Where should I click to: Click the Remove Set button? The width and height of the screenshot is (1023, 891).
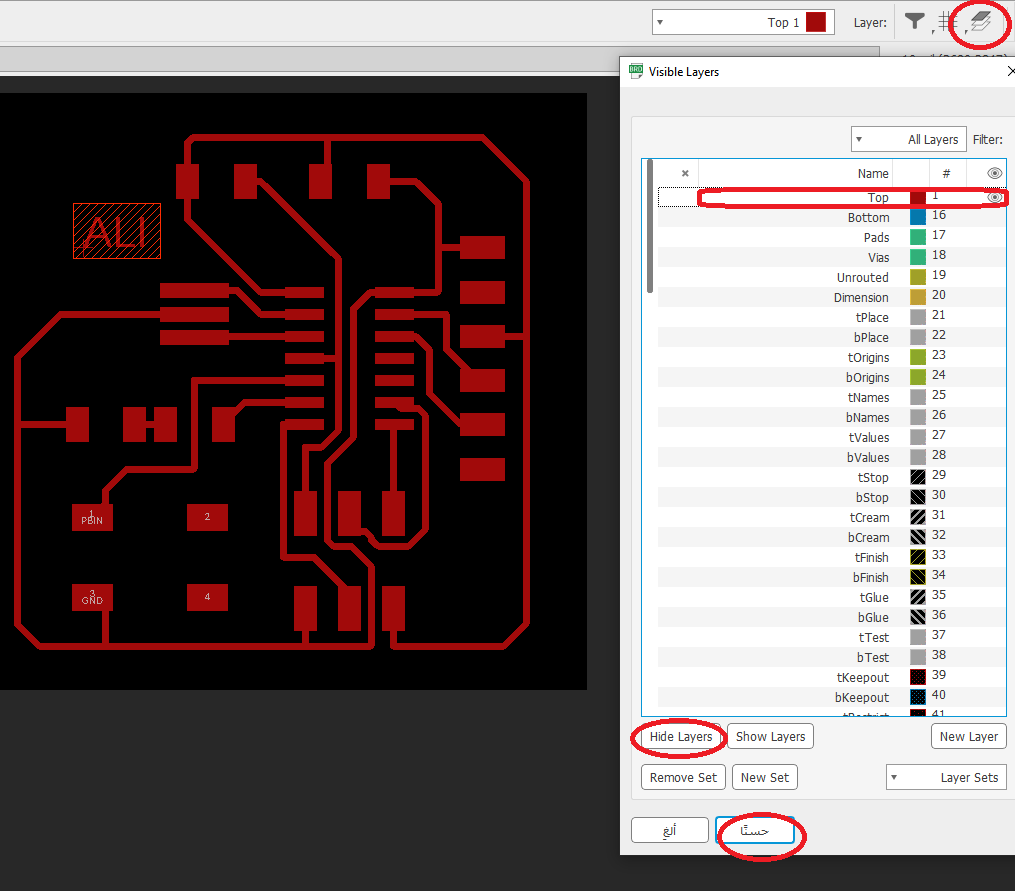click(x=683, y=777)
